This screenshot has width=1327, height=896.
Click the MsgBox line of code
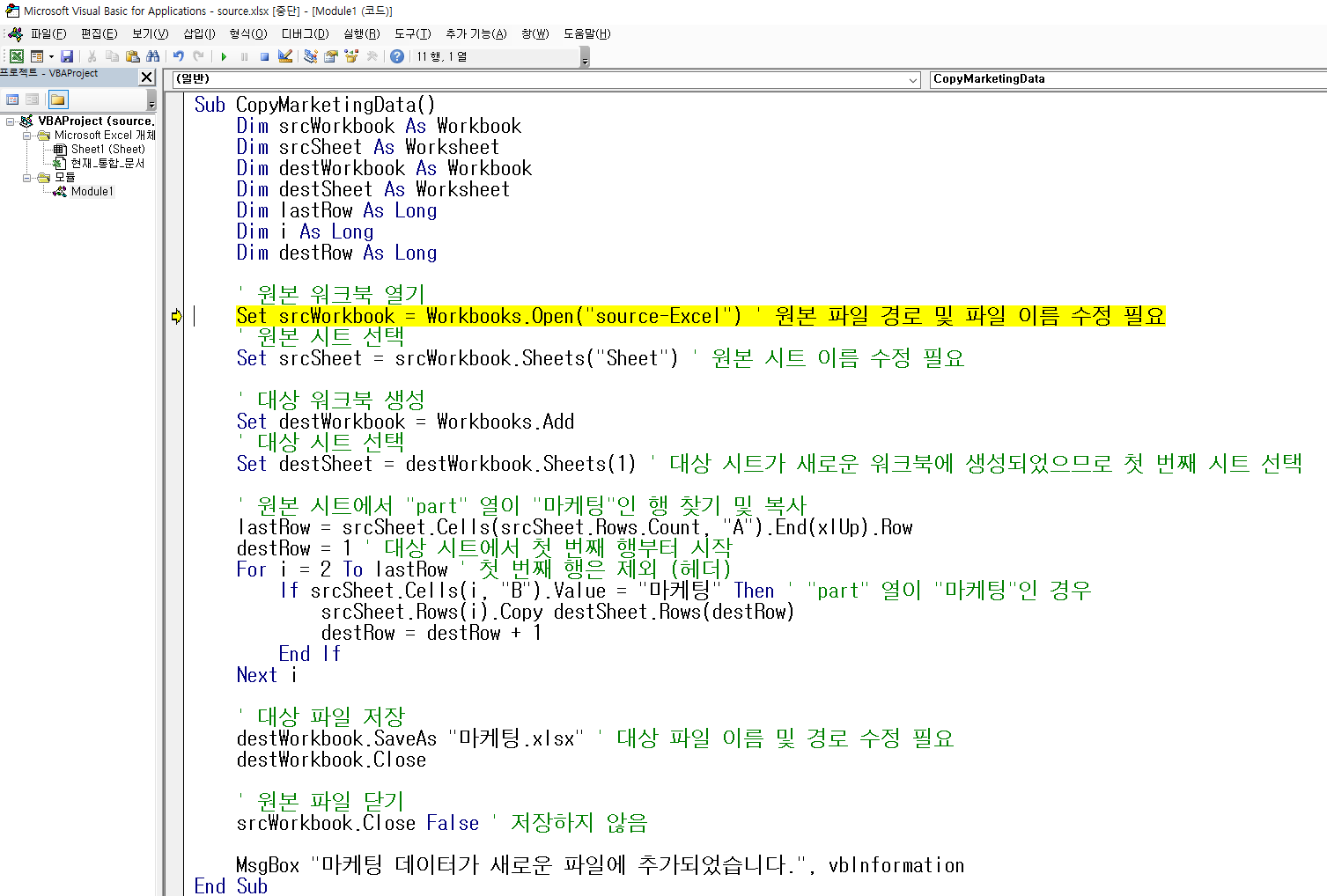(600, 865)
